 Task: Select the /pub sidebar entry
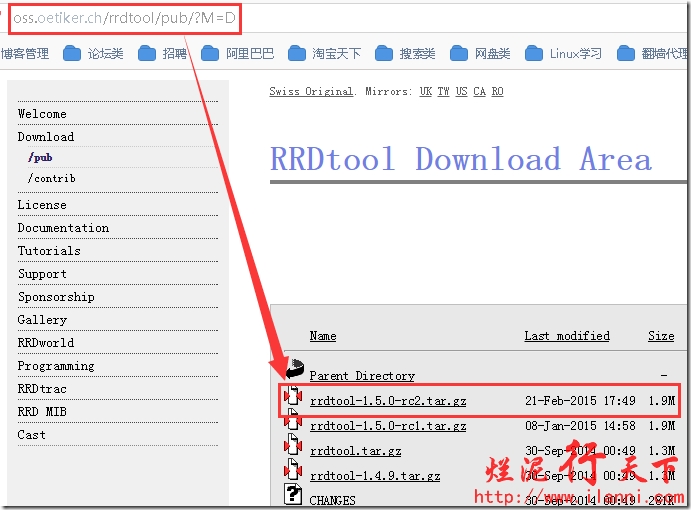coord(40,157)
